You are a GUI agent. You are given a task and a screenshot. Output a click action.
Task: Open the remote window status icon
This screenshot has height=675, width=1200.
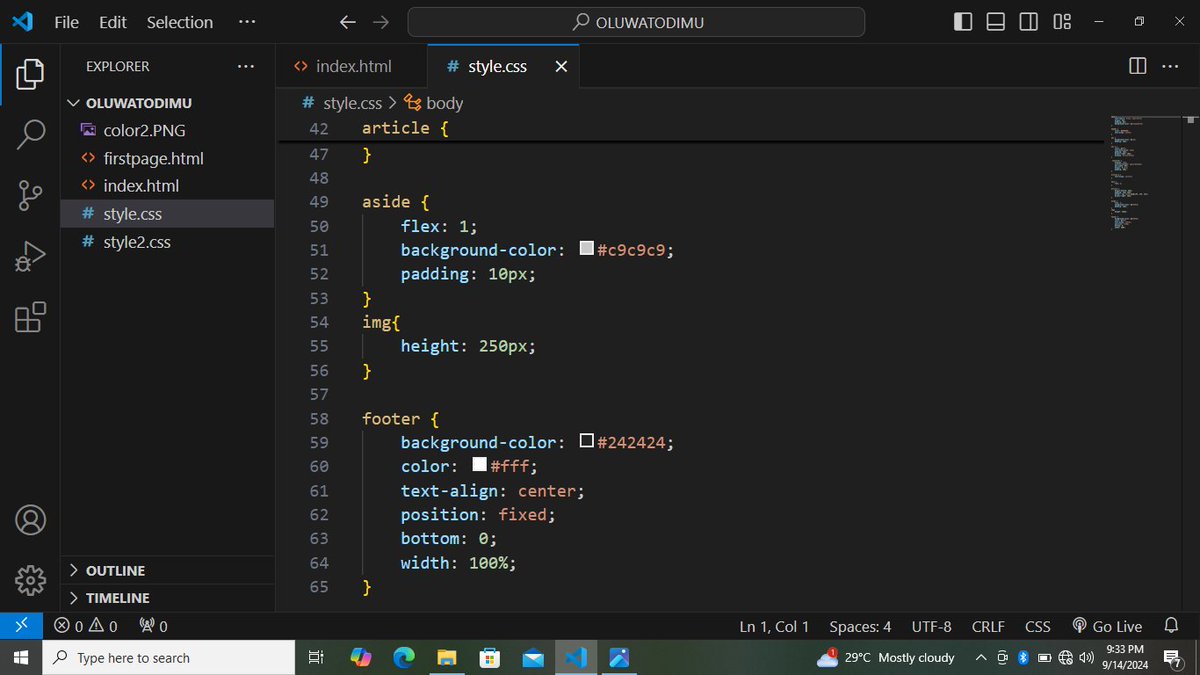click(x=21, y=626)
